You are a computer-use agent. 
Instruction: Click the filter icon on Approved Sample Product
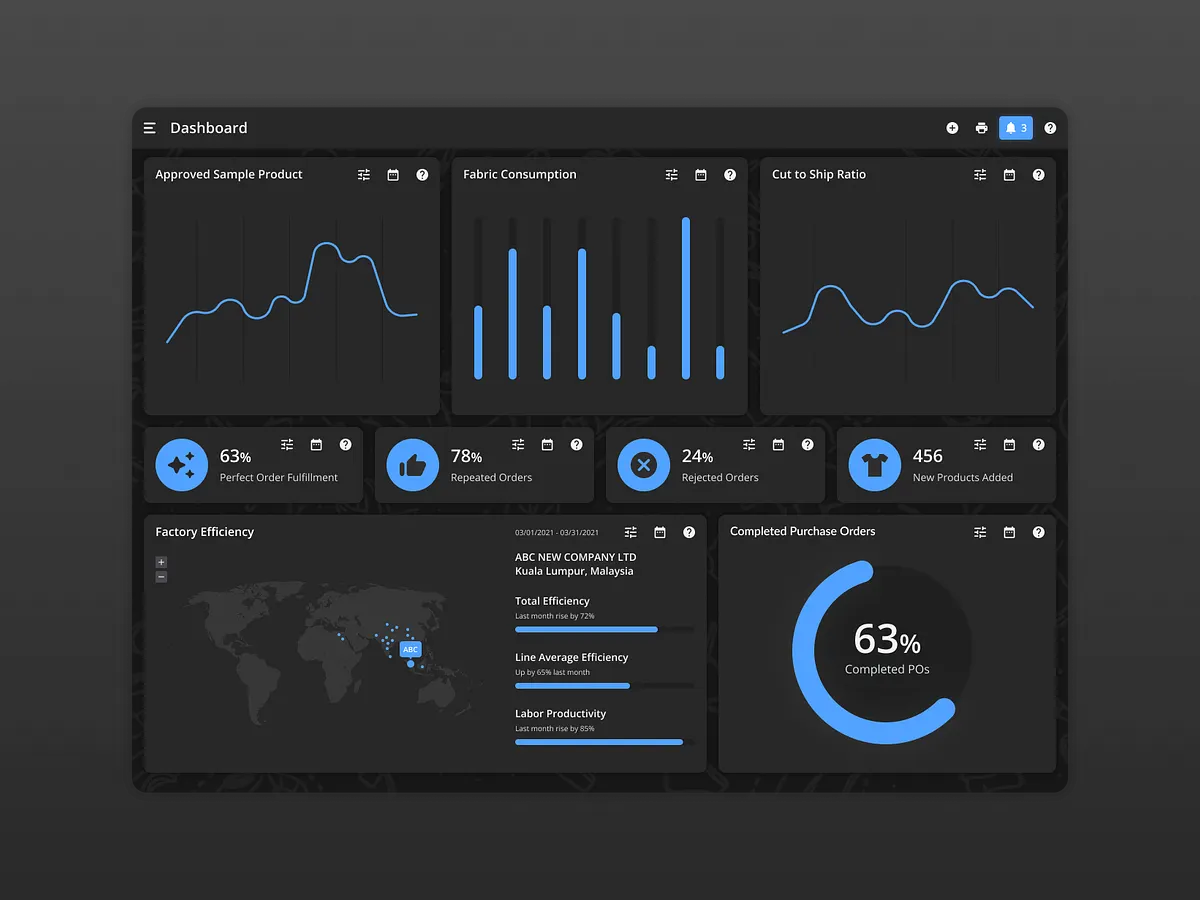tap(364, 174)
